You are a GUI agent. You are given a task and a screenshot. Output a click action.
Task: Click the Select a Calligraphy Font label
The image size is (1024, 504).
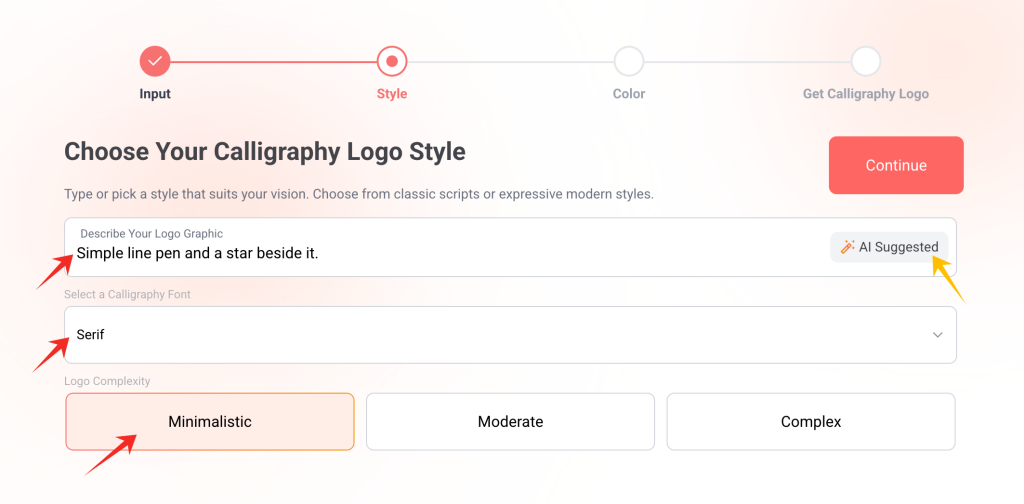point(127,295)
